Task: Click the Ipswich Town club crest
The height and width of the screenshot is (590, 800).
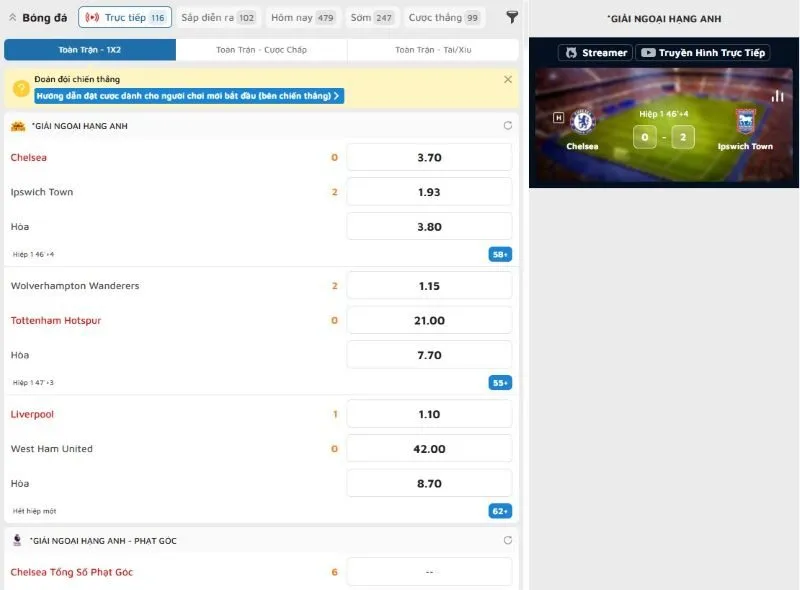Action: click(745, 122)
